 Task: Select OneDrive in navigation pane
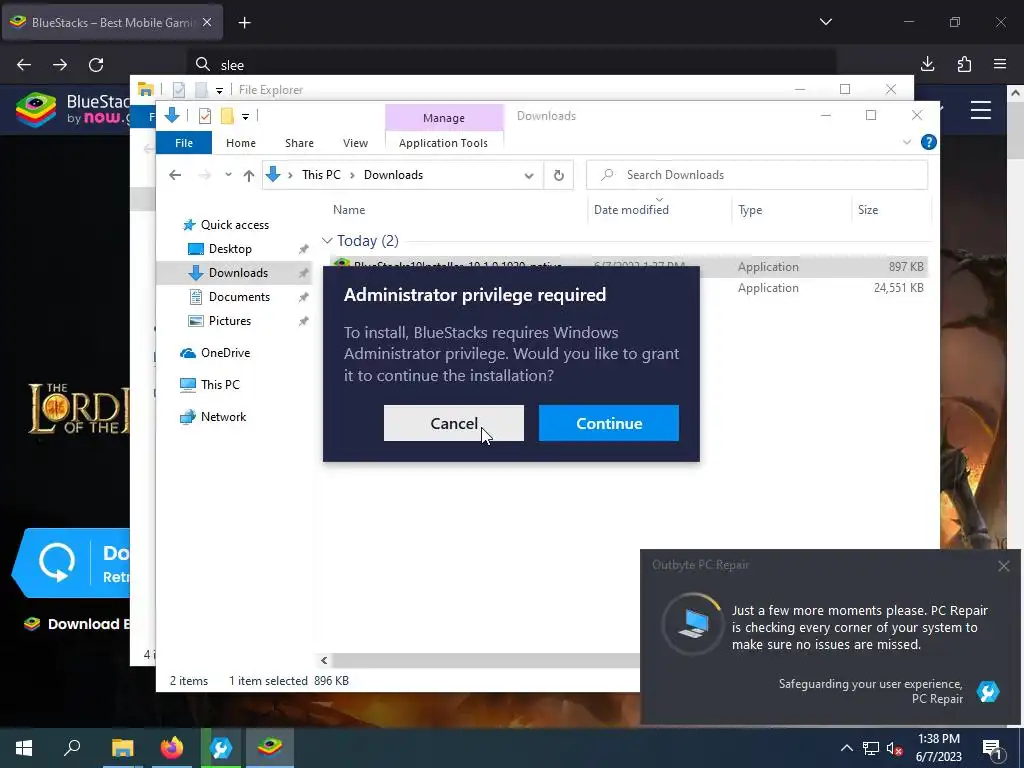[225, 353]
